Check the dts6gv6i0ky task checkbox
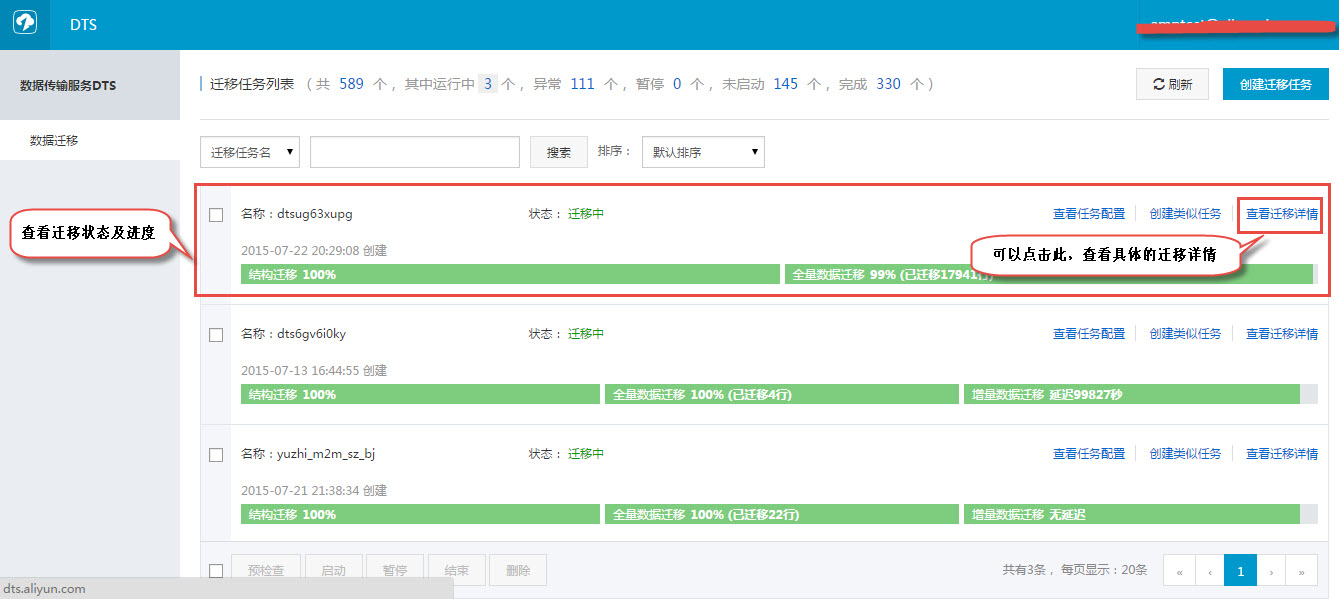This screenshot has width=1339, height=599. tap(215, 334)
